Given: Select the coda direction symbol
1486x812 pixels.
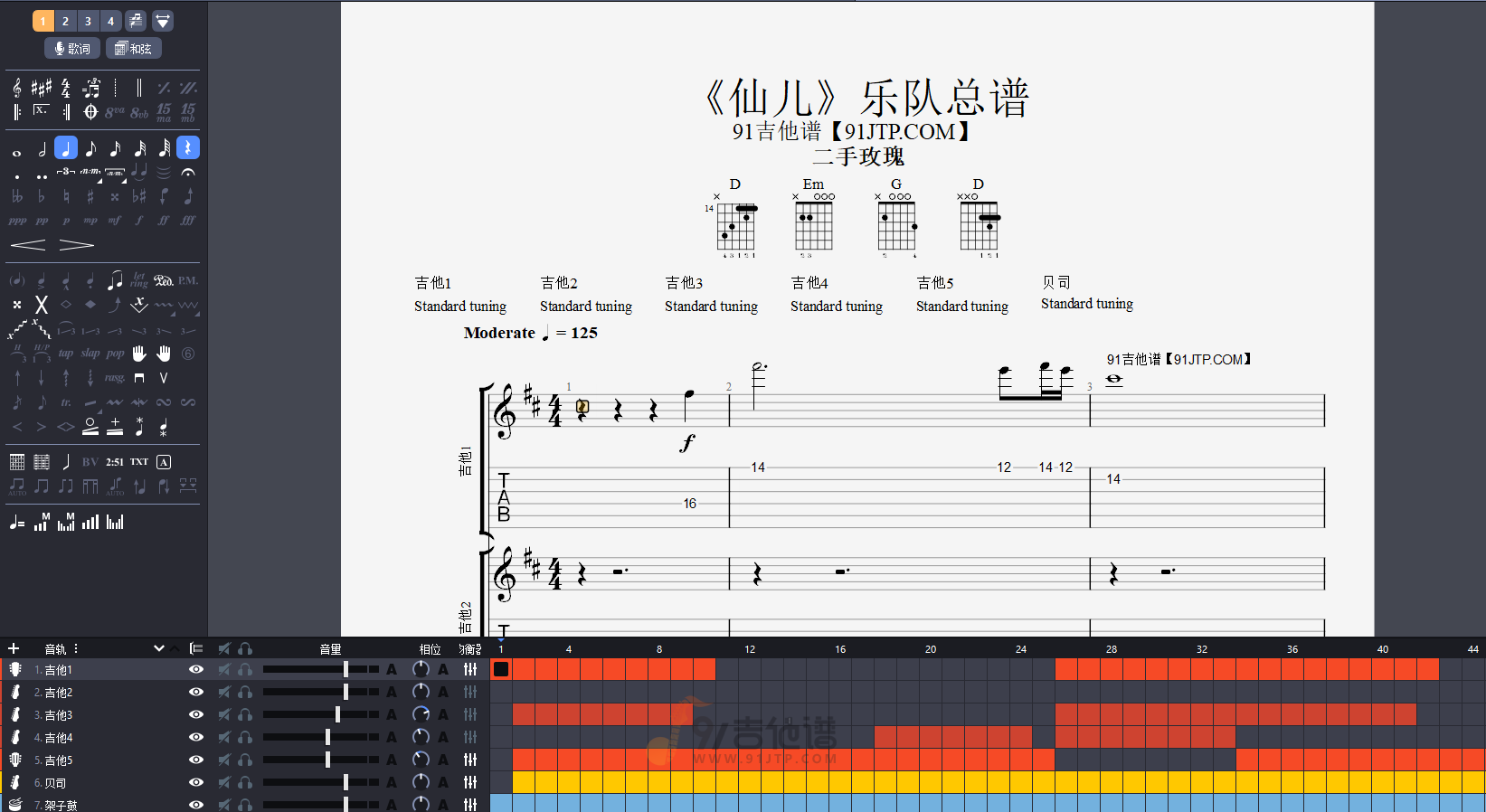Looking at the screenshot, I should coord(90,112).
